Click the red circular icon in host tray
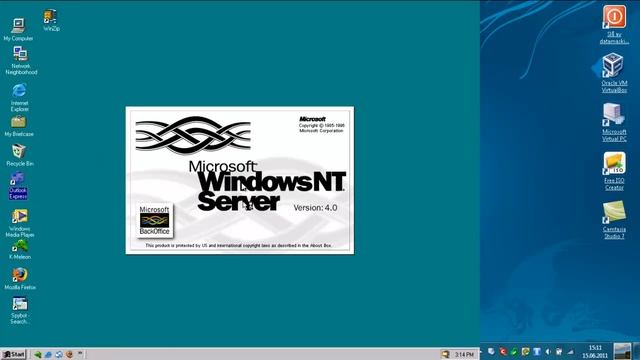The image size is (640, 360). tap(503, 351)
